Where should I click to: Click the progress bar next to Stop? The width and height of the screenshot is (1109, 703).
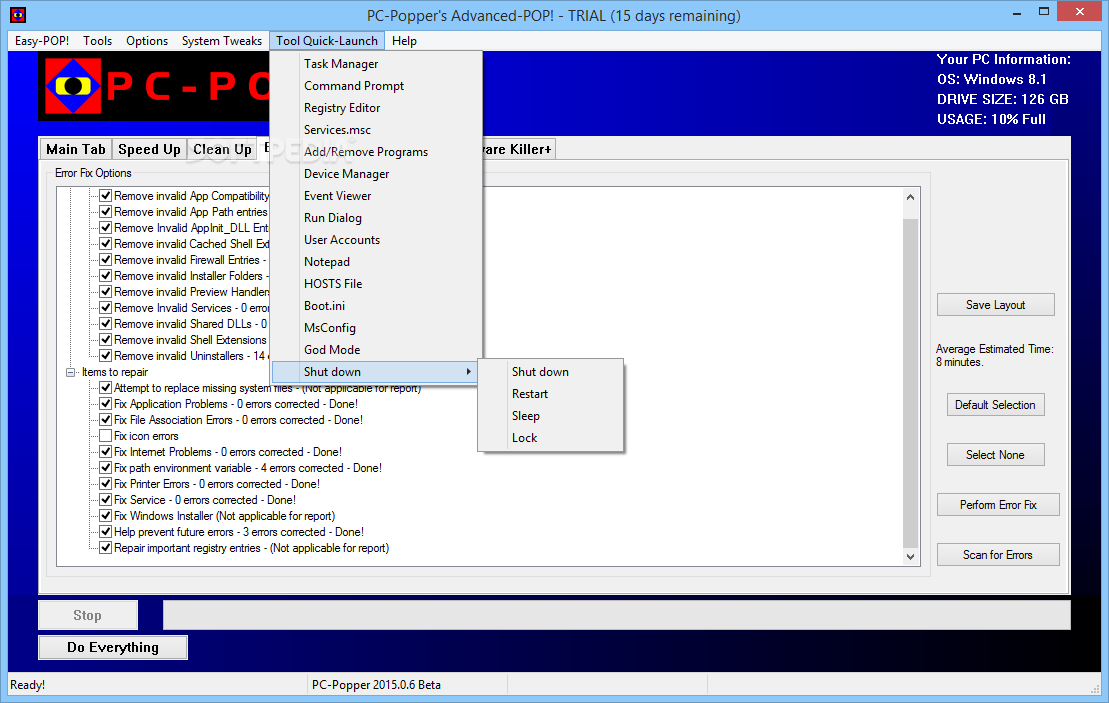[617, 615]
